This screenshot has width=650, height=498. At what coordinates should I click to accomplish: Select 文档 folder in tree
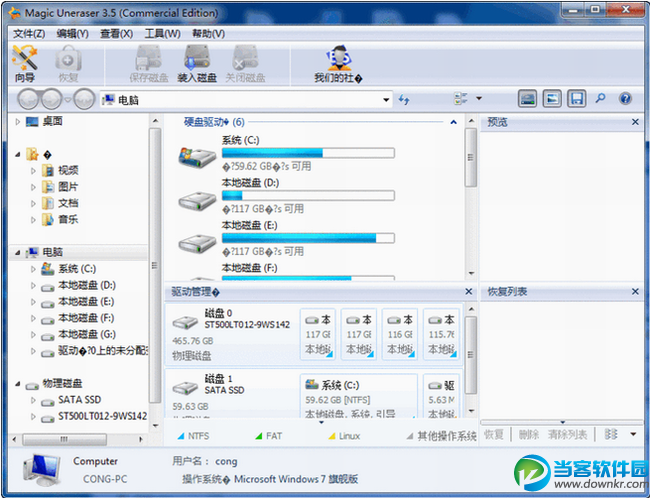point(61,203)
